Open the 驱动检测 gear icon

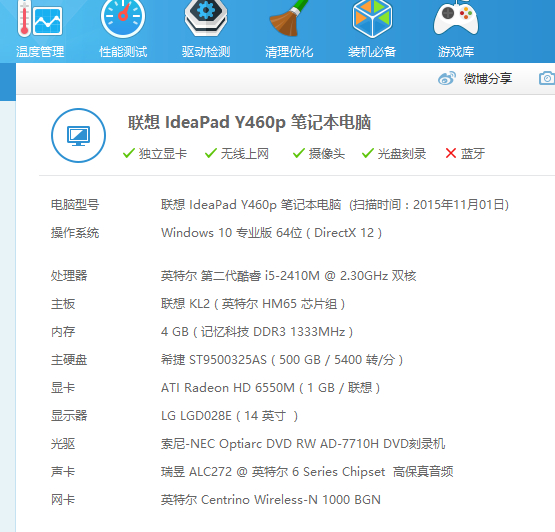click(206, 18)
